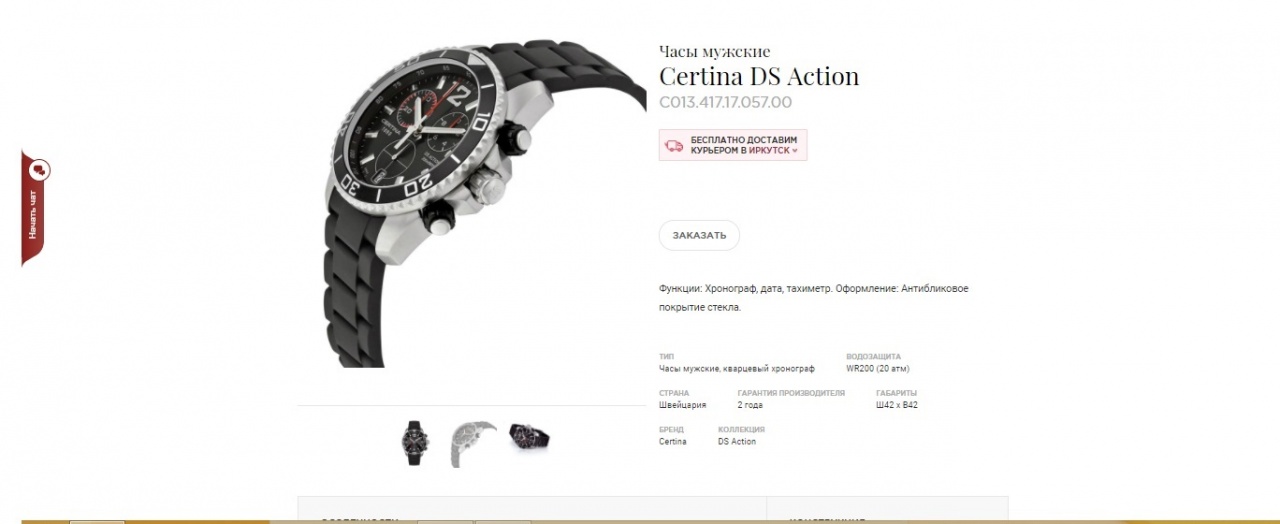The image size is (1280, 524).
Task: Select the third angled watch thumbnail
Action: pos(529,437)
